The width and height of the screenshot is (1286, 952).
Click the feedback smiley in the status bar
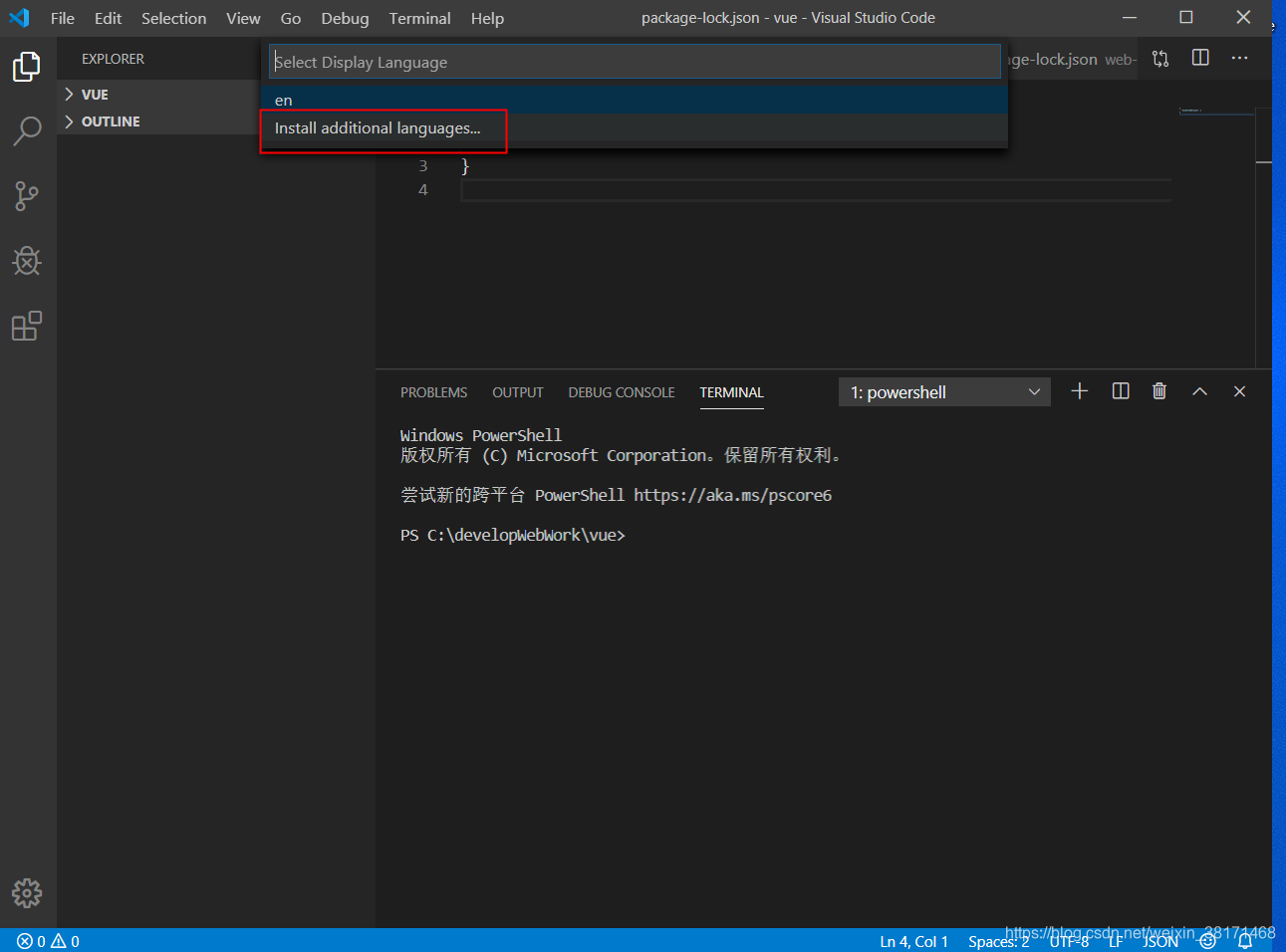pyautogui.click(x=1207, y=941)
